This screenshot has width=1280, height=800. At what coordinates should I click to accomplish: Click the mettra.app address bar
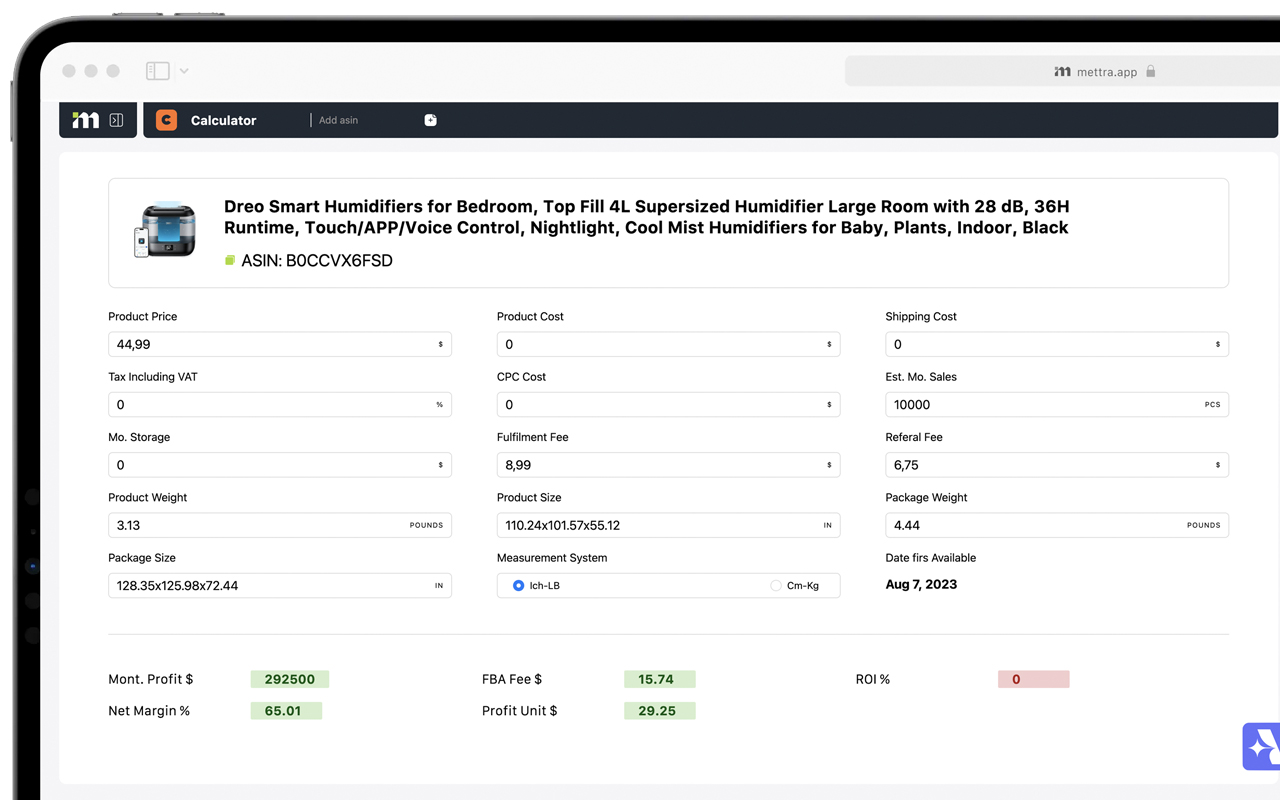click(1062, 71)
